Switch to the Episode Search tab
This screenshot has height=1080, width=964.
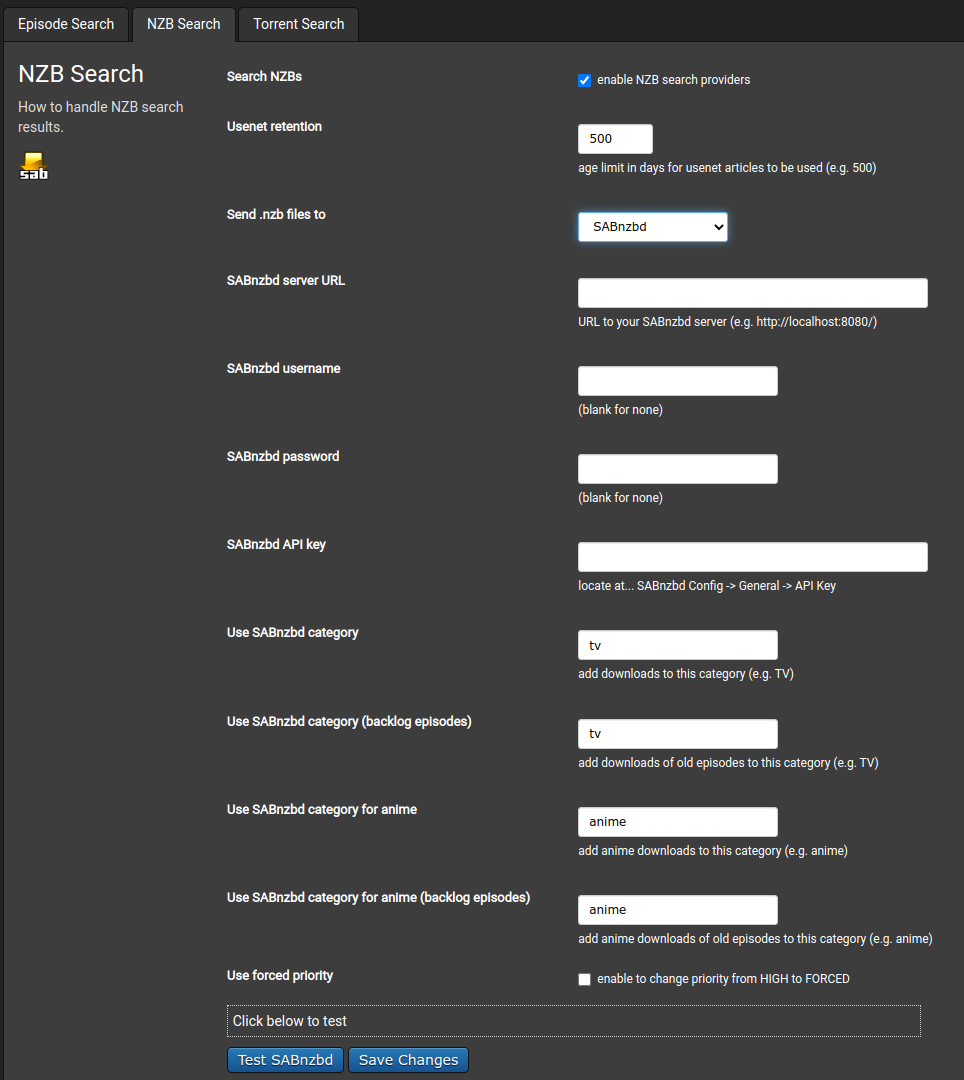click(x=66, y=24)
